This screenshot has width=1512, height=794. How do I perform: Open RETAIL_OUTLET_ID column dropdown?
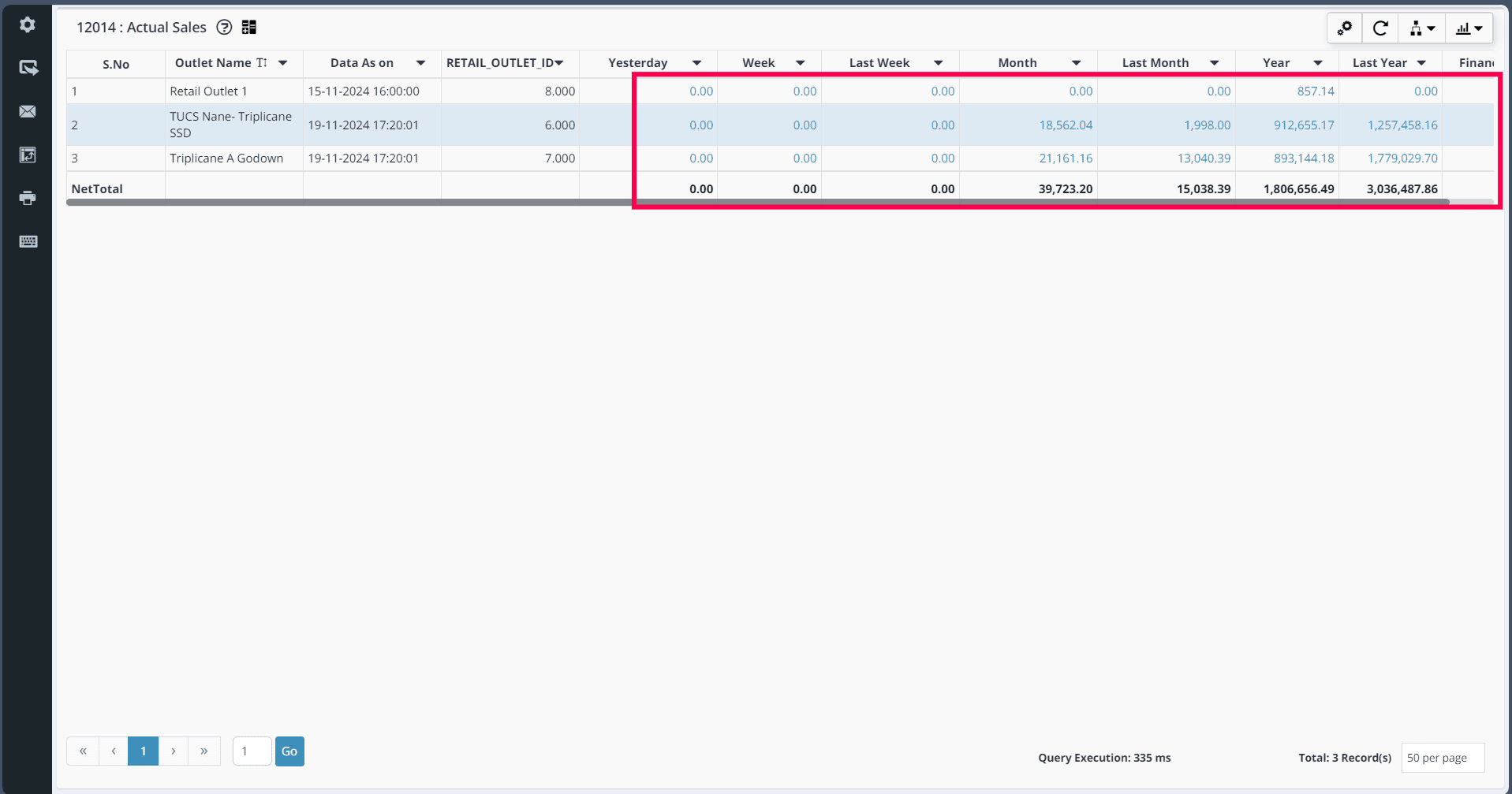click(559, 63)
